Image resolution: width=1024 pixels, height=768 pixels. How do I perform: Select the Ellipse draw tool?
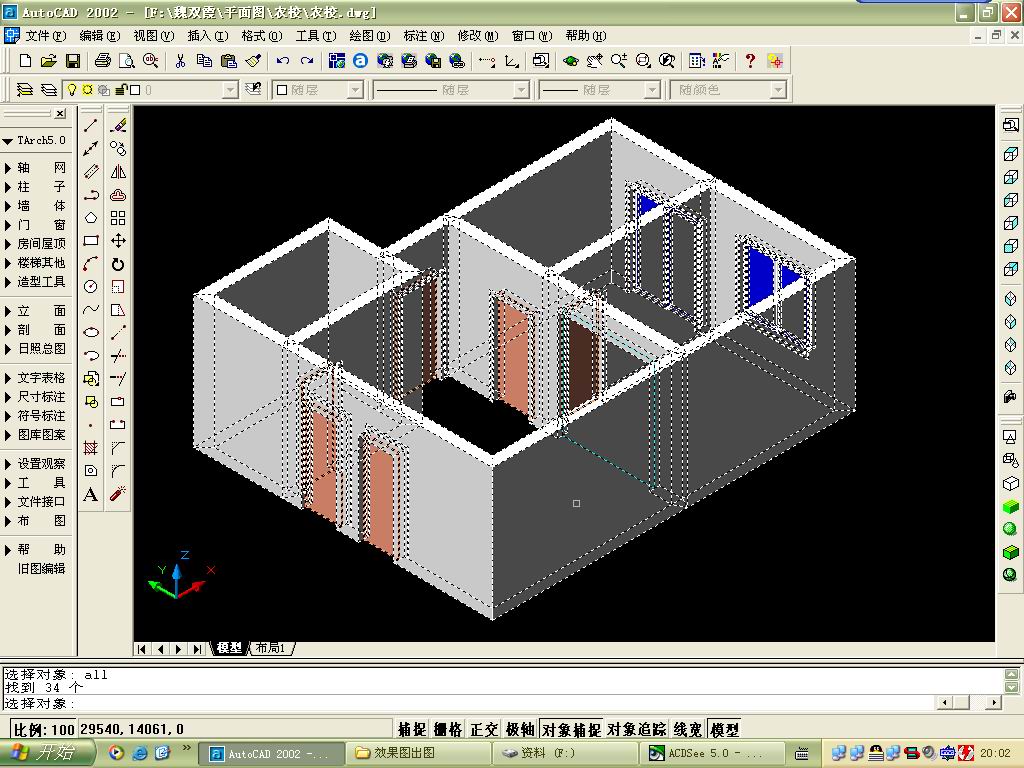tap(91, 332)
